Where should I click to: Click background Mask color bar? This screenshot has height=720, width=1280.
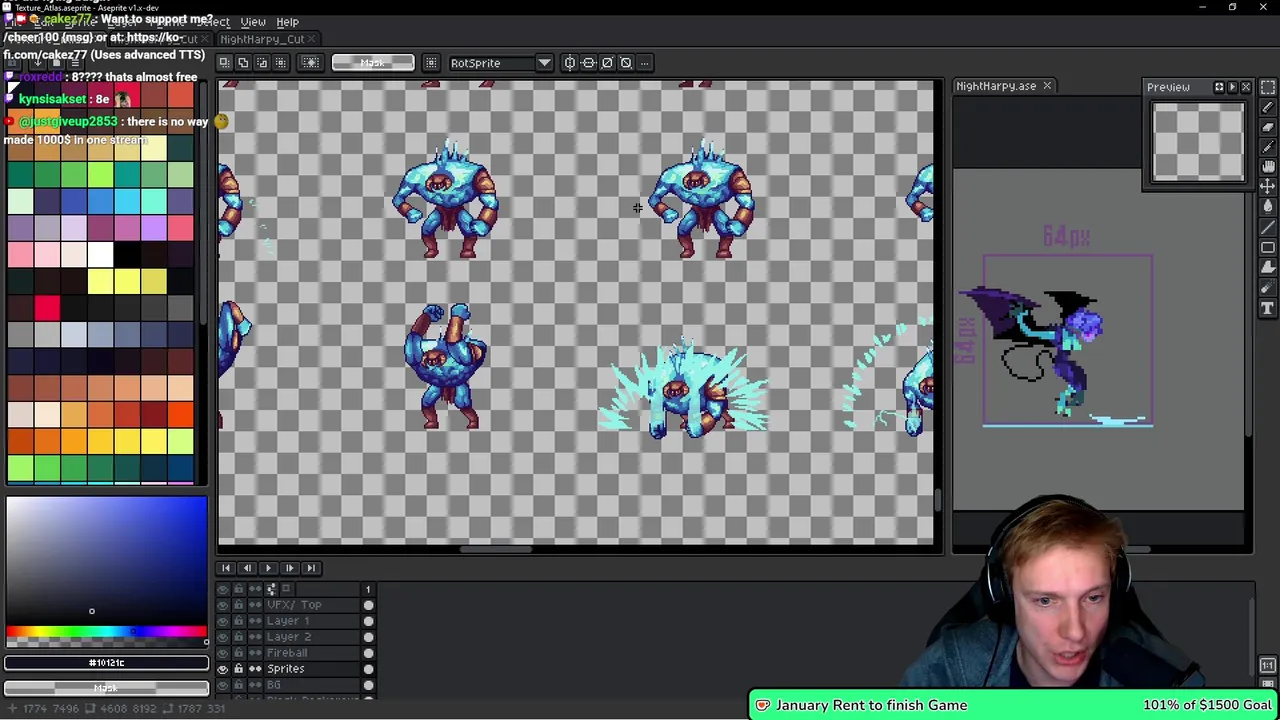click(106, 688)
